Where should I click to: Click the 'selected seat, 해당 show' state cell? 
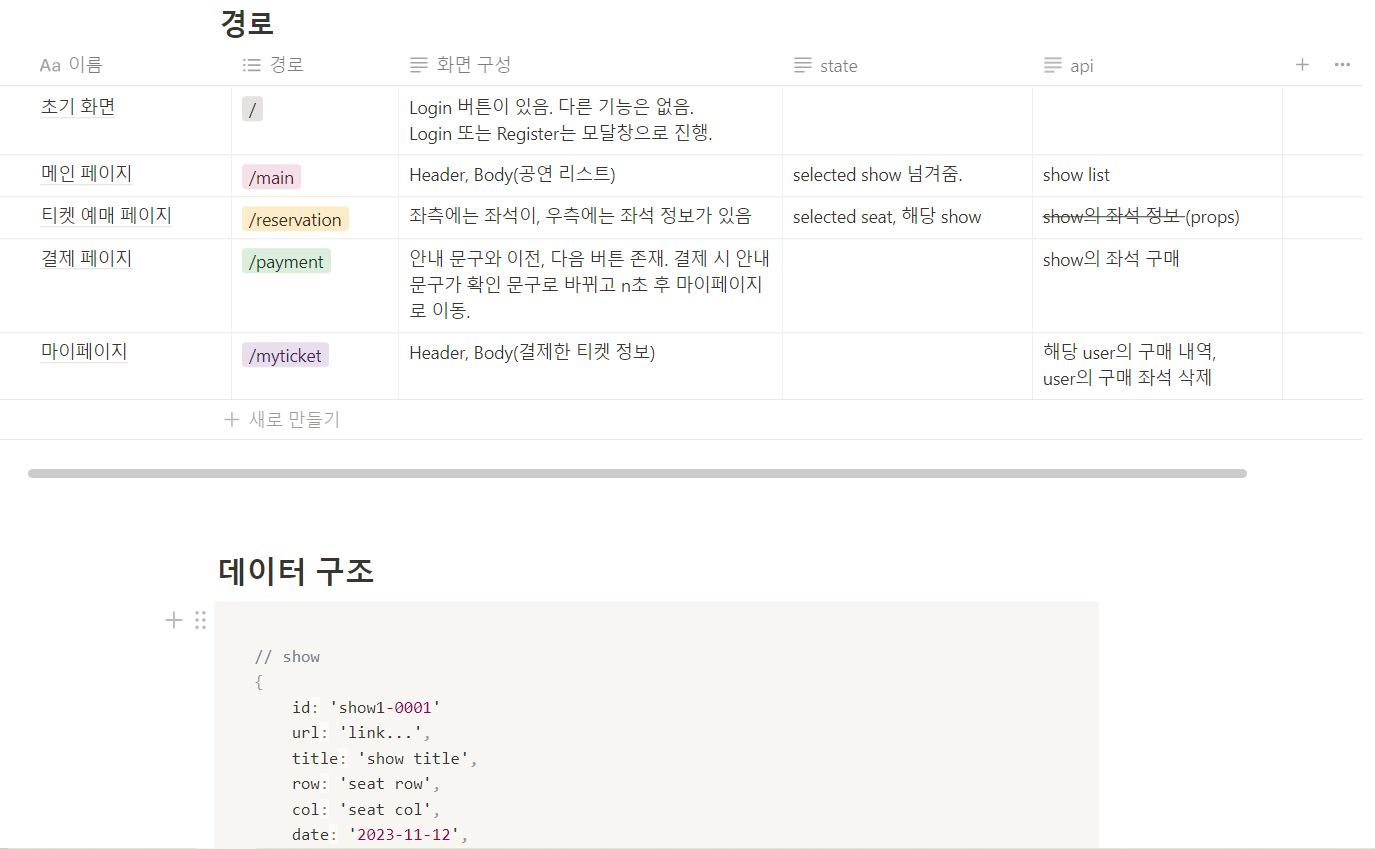907,217
